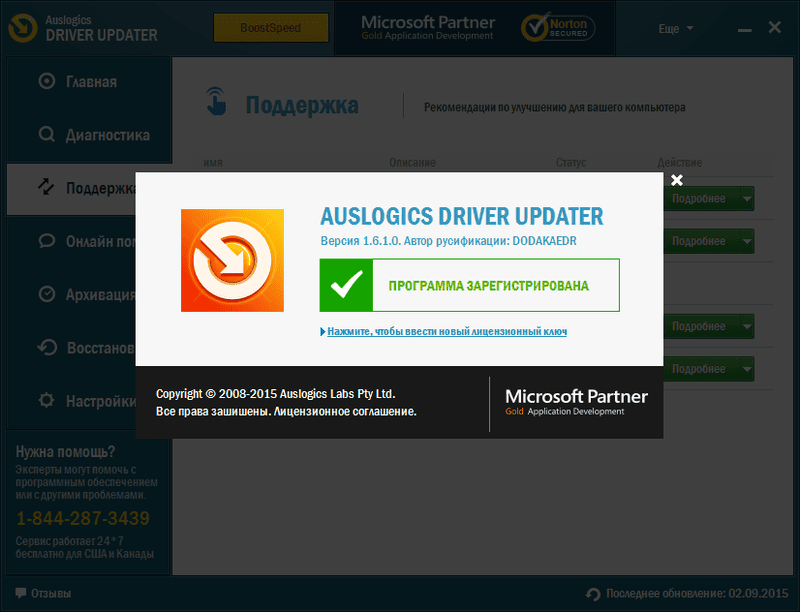Click the Auslogics Driver Updater logo icon
The image size is (800, 612).
tap(23, 28)
